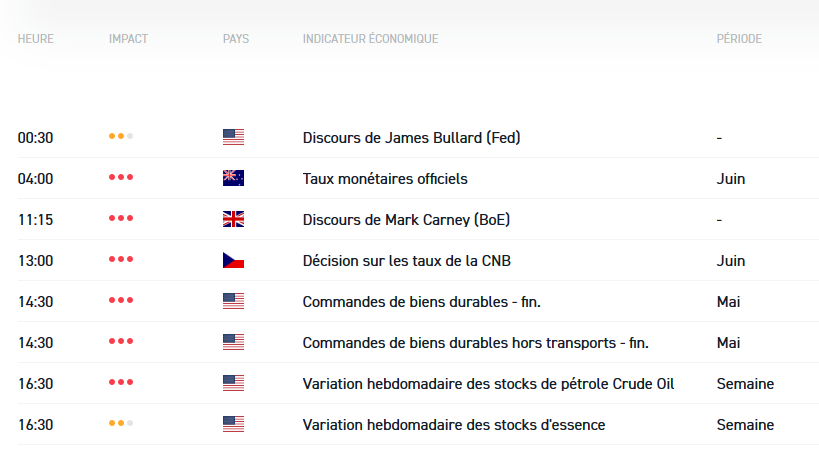Open Commandes de biens durables hors transports
Viewport: 819px width, 472px height.
(x=475, y=342)
